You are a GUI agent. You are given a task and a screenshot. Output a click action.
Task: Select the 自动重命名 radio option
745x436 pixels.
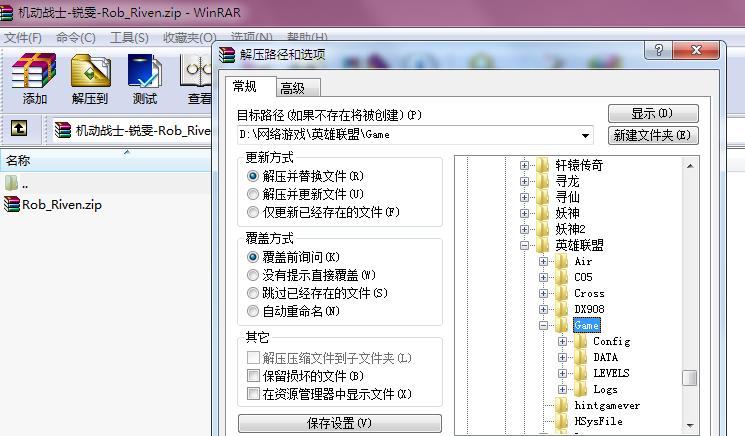coord(253,311)
